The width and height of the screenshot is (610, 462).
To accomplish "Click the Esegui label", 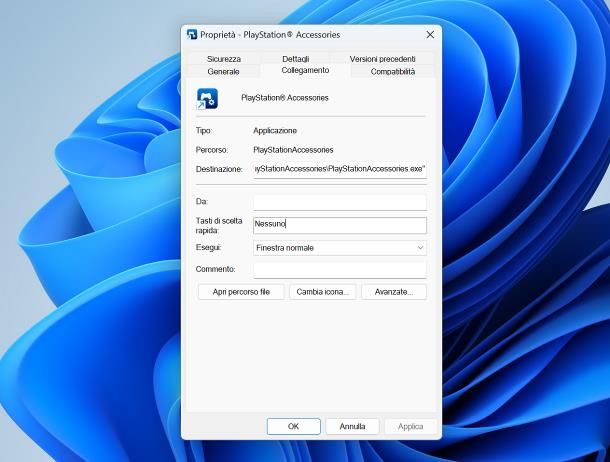I will coord(208,247).
